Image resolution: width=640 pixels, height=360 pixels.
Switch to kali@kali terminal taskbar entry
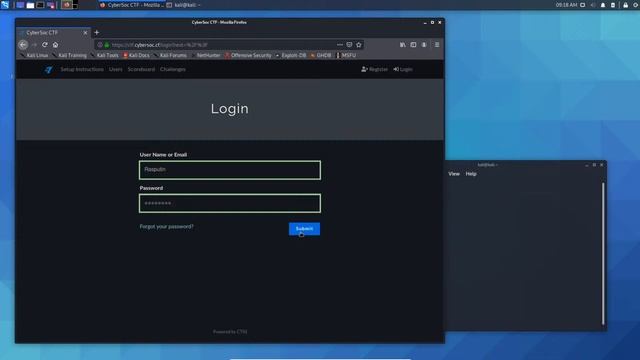184,5
